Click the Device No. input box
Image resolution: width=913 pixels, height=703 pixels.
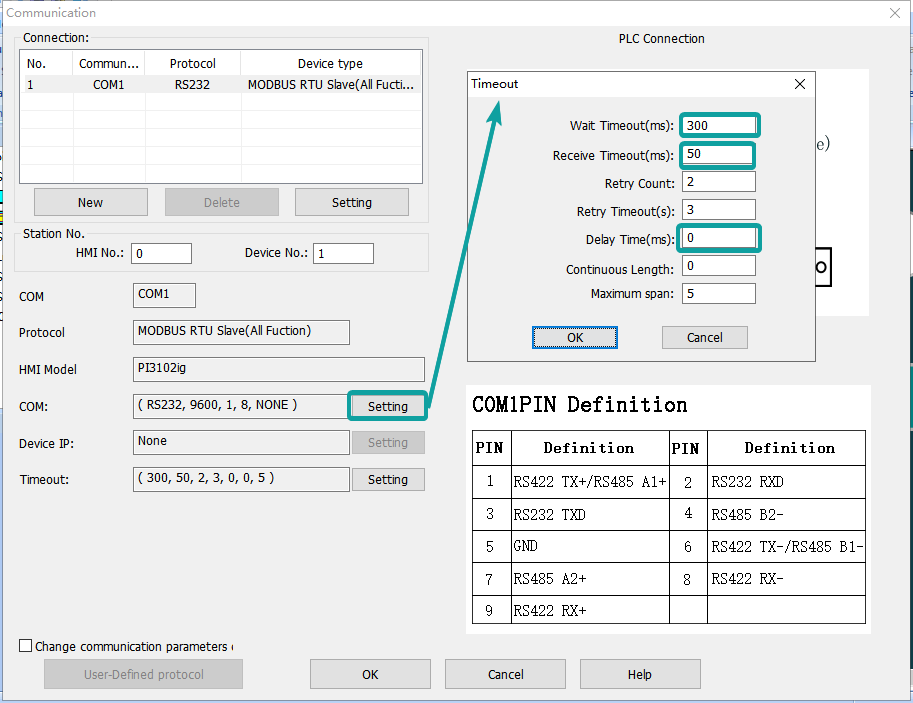(x=343, y=253)
